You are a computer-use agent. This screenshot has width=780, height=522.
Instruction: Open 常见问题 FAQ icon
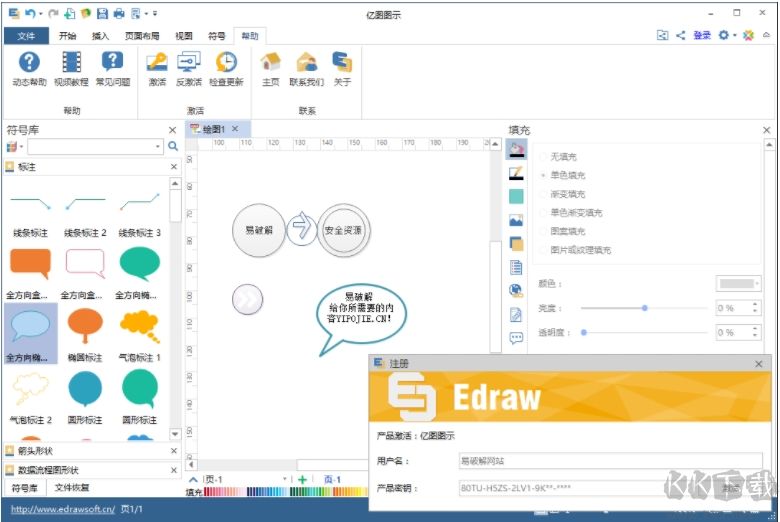[x=113, y=69]
